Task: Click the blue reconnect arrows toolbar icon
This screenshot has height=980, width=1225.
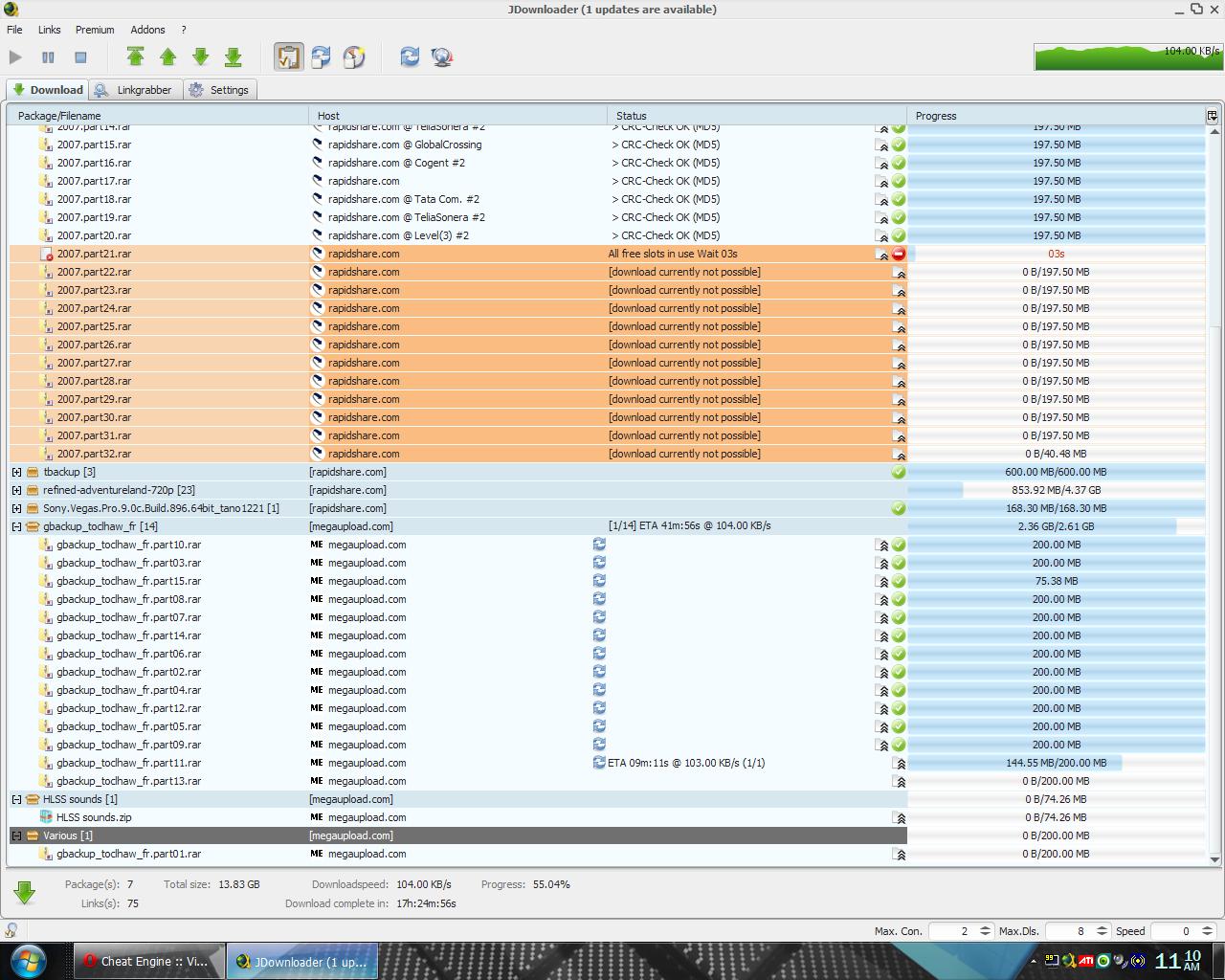Action: point(410,57)
